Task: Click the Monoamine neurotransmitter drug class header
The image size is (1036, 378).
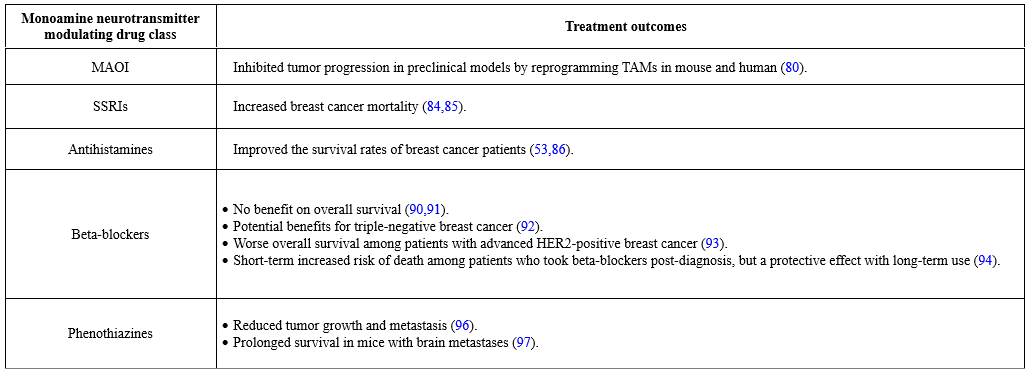Action: point(110,27)
